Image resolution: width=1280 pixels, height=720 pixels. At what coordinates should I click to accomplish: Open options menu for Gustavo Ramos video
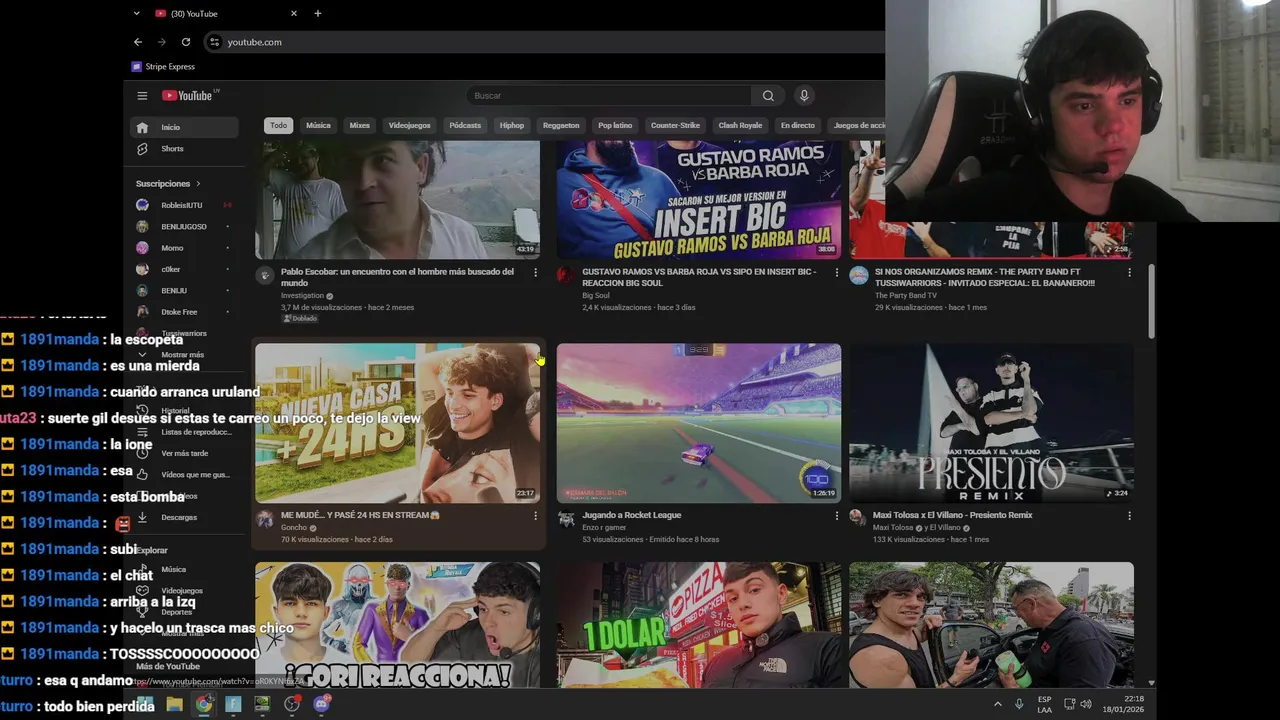tap(836, 272)
